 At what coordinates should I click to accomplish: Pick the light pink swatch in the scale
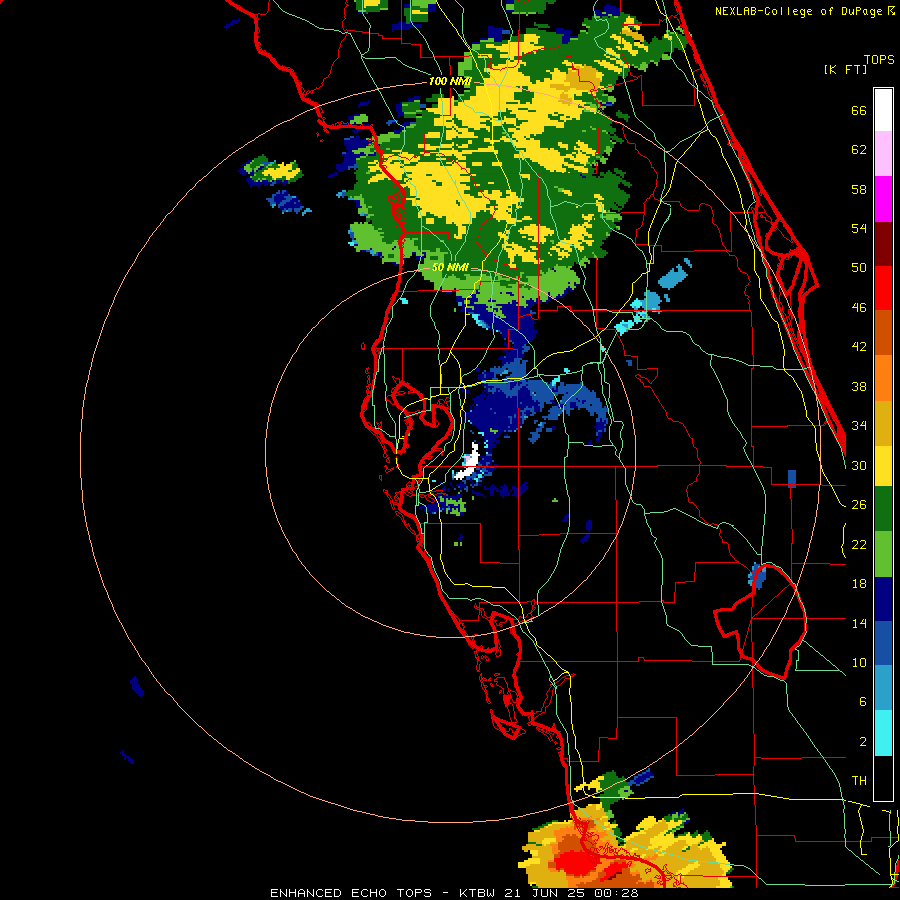click(x=883, y=153)
